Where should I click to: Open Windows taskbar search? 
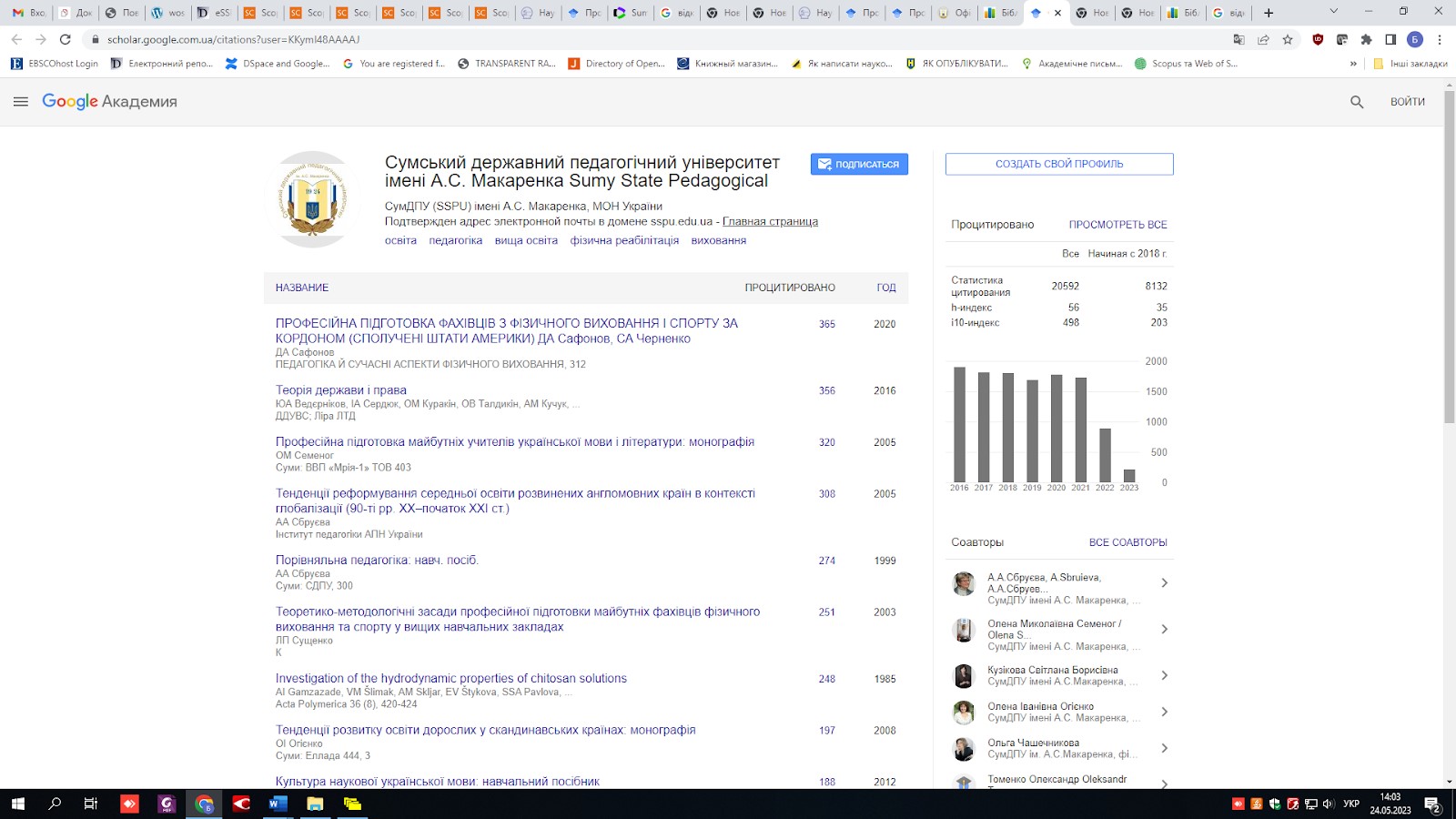(55, 804)
